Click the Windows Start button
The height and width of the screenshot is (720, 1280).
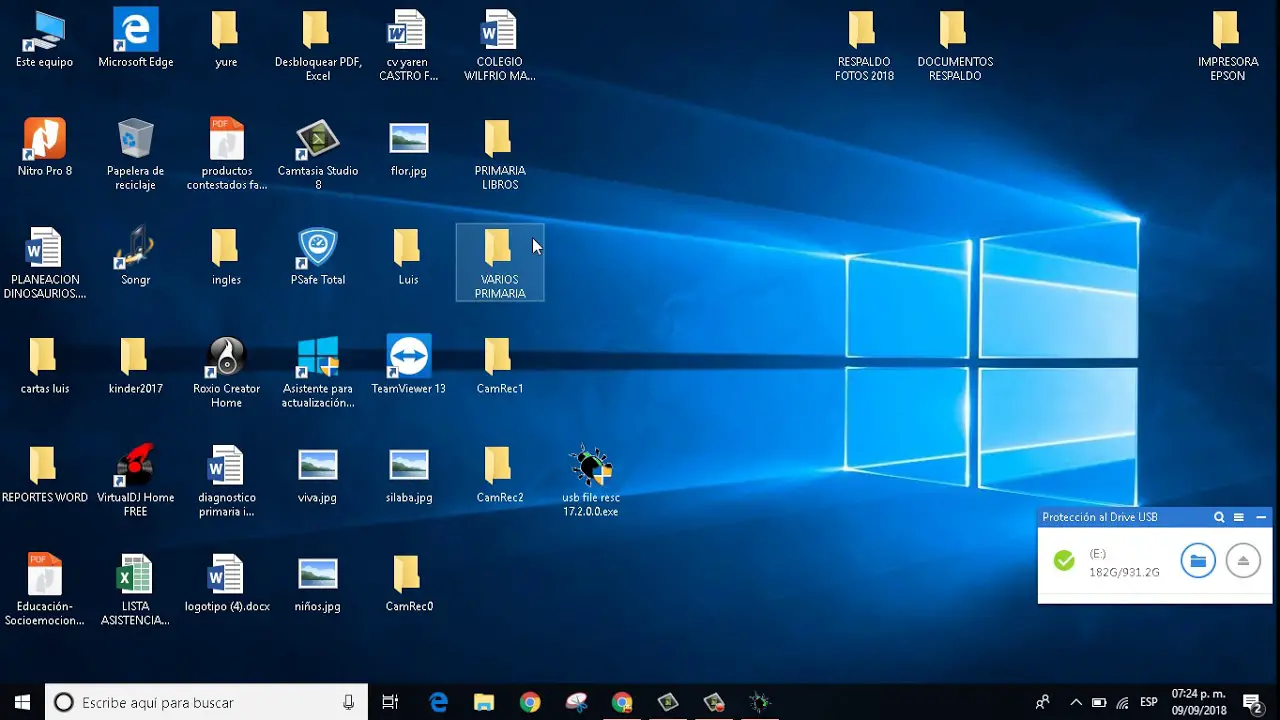point(22,702)
